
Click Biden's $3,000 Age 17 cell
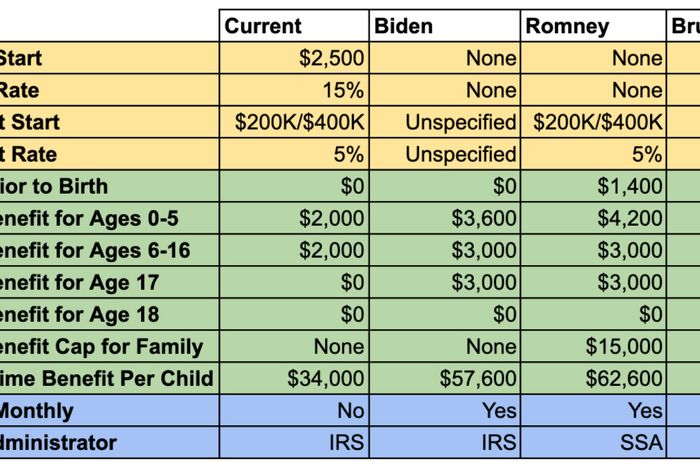coord(444,282)
